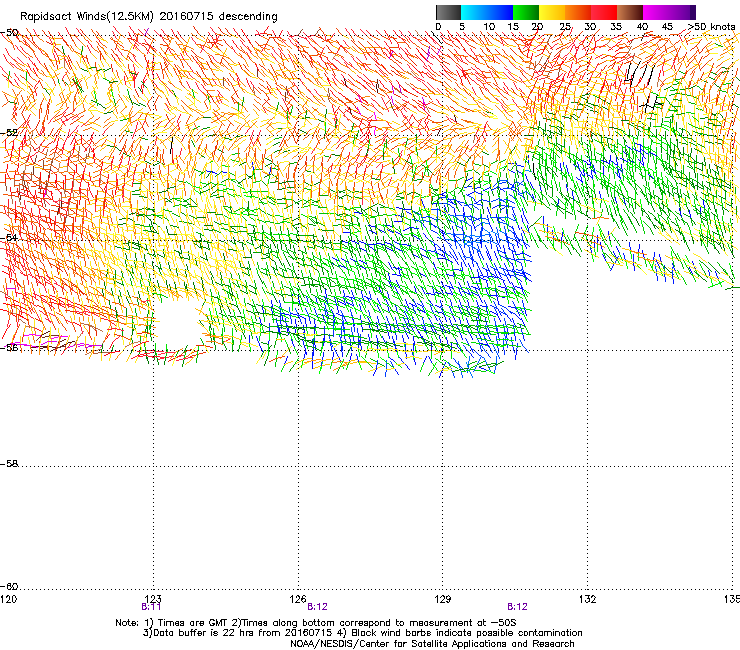The height and width of the screenshot is (650, 740).
Task: Click the 'Data buffer is 22 hrs' note line
Action: click(x=362, y=633)
